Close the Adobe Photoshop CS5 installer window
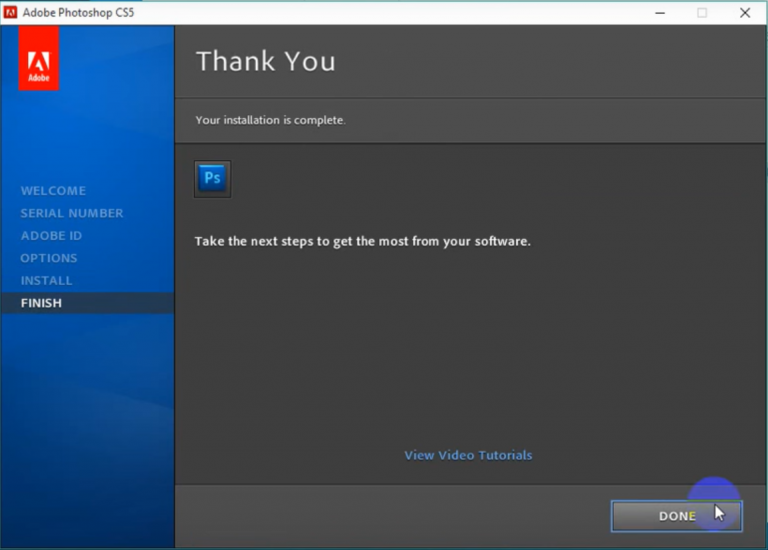Image resolution: width=768 pixels, height=550 pixels. tap(745, 13)
